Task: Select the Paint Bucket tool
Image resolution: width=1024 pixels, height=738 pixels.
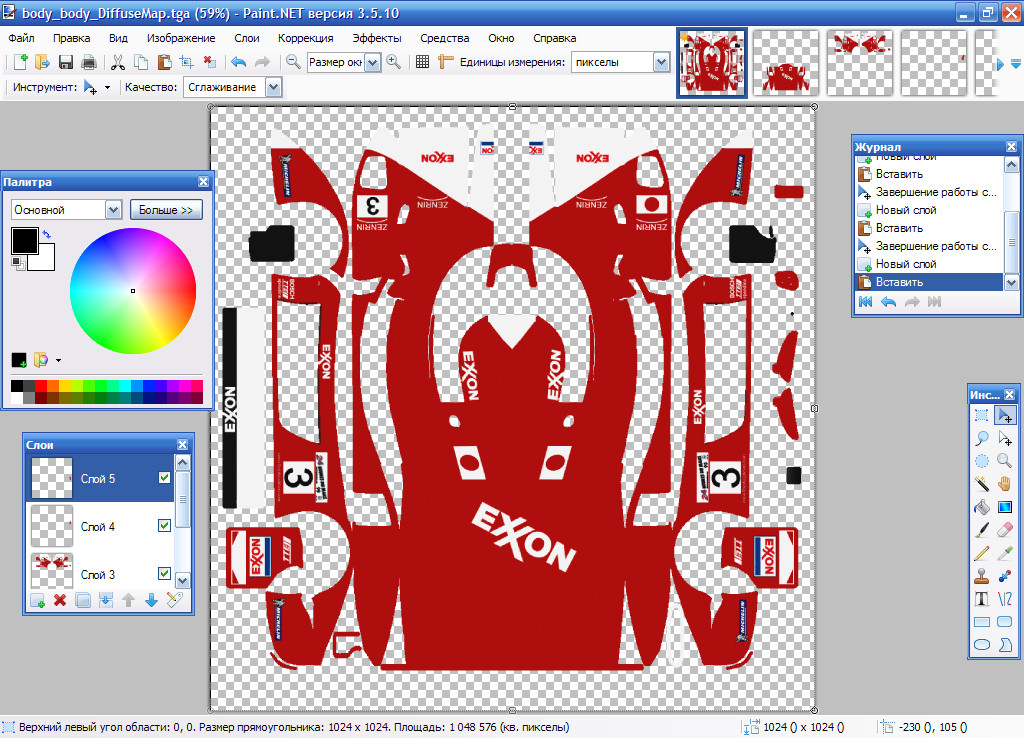Action: (981, 507)
